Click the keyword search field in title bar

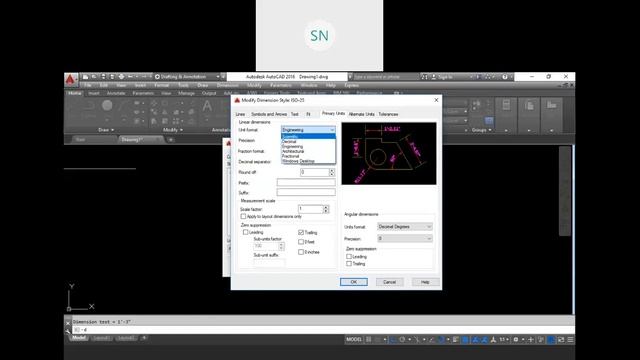(x=386, y=77)
